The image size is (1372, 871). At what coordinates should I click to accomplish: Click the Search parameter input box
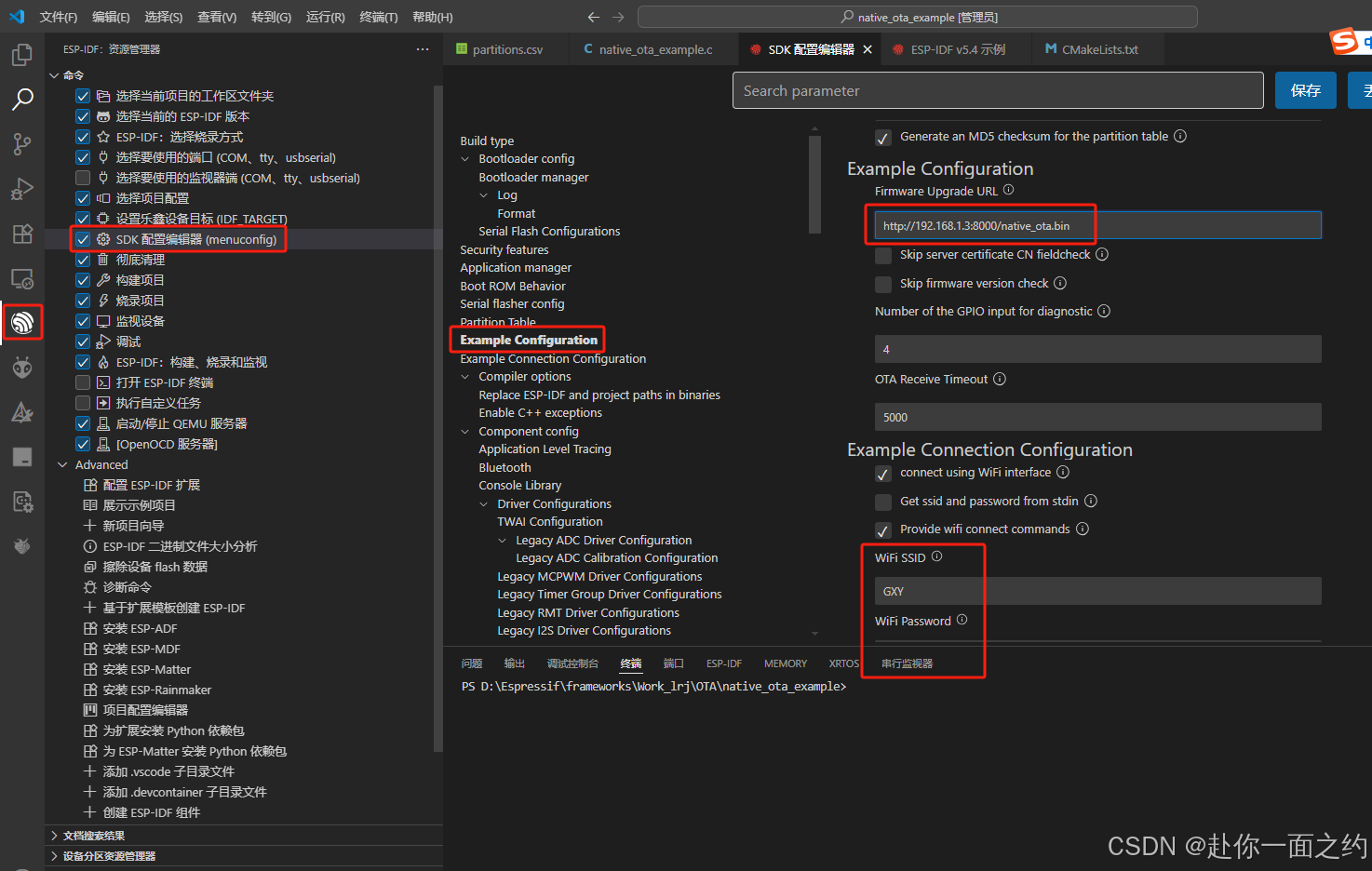point(998,90)
